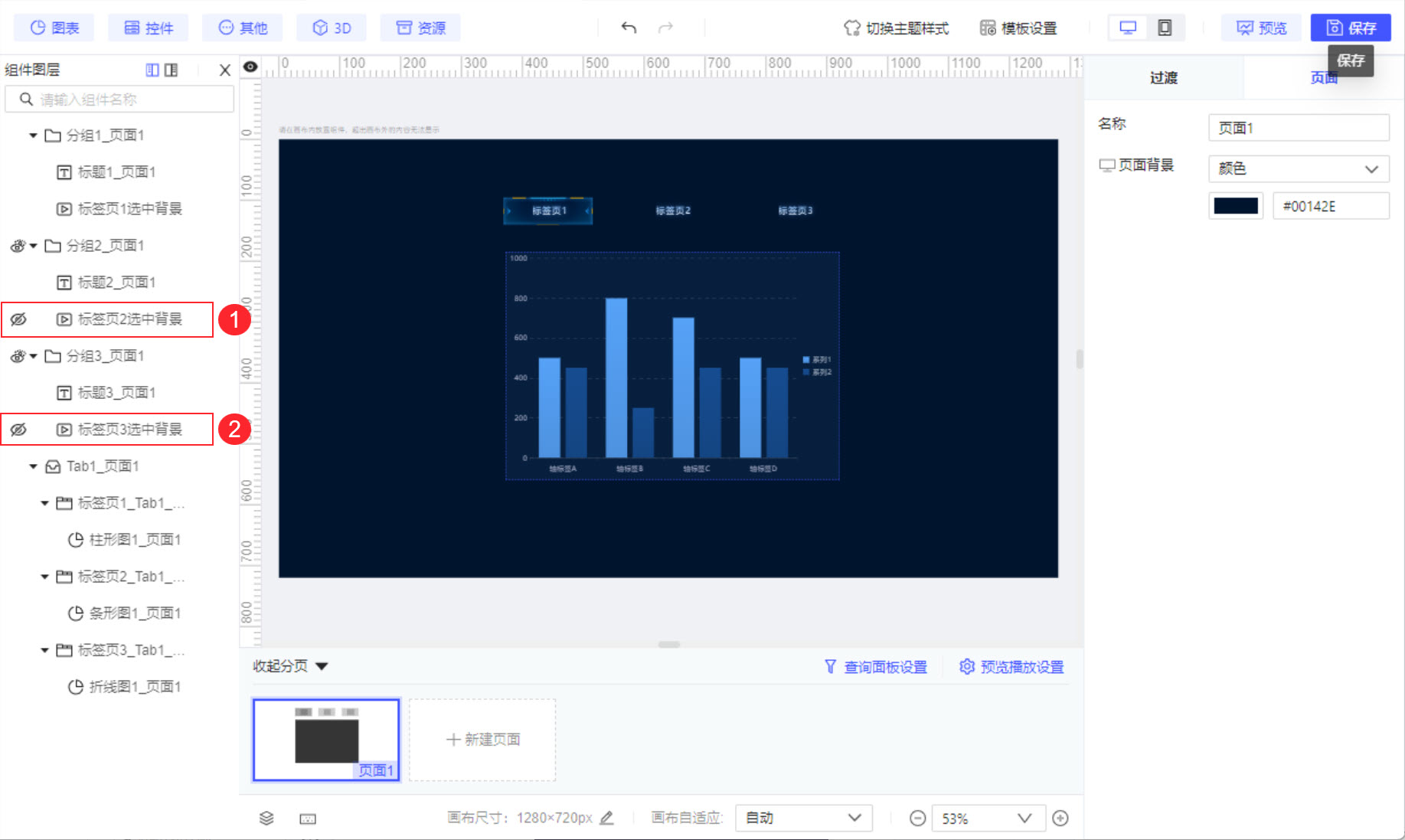Viewport: 1405px width, 840px height.
Task: Click 标签页2 tab on canvas
Action: pyautogui.click(x=673, y=211)
